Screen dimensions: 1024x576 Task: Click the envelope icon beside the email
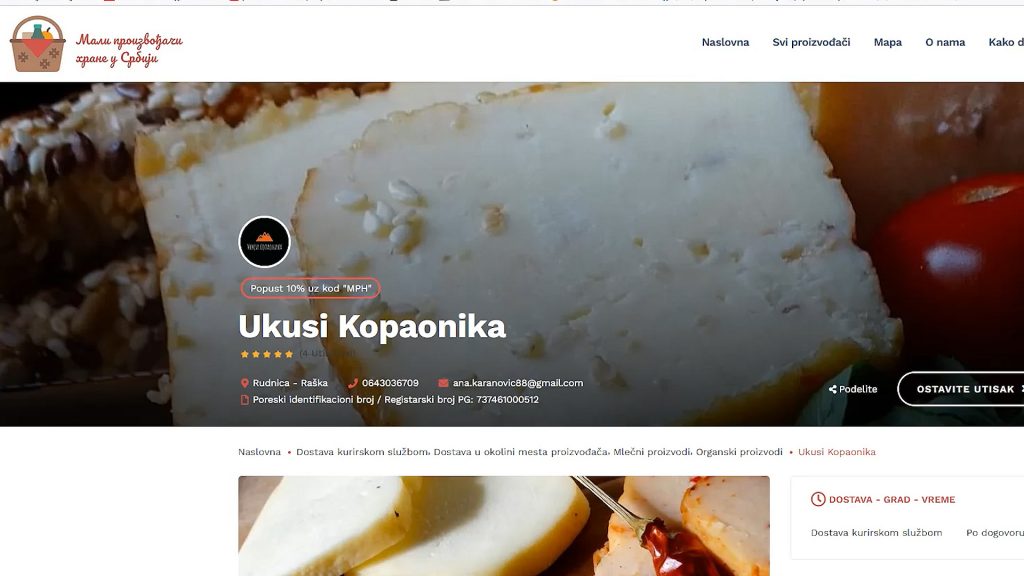click(x=443, y=383)
